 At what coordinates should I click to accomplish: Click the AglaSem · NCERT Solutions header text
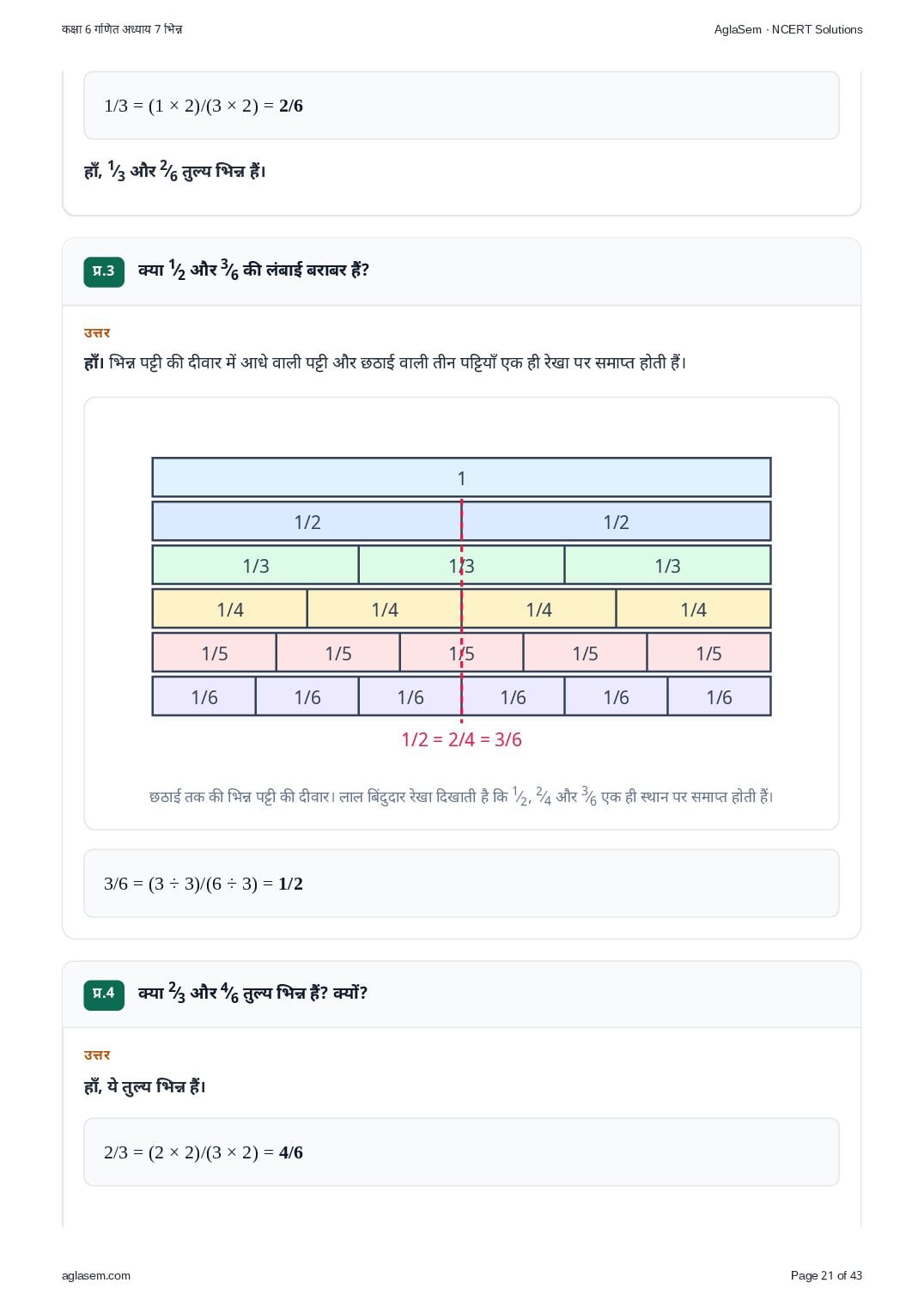coord(788,29)
